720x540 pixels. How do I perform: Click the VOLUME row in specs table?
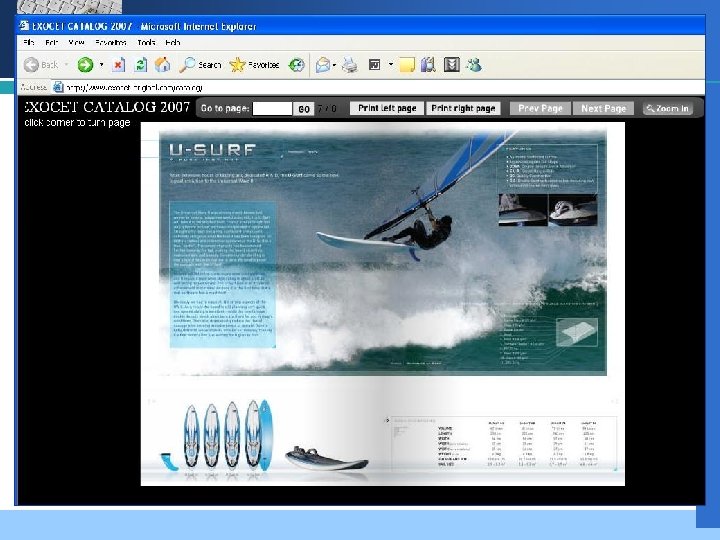click(517, 428)
